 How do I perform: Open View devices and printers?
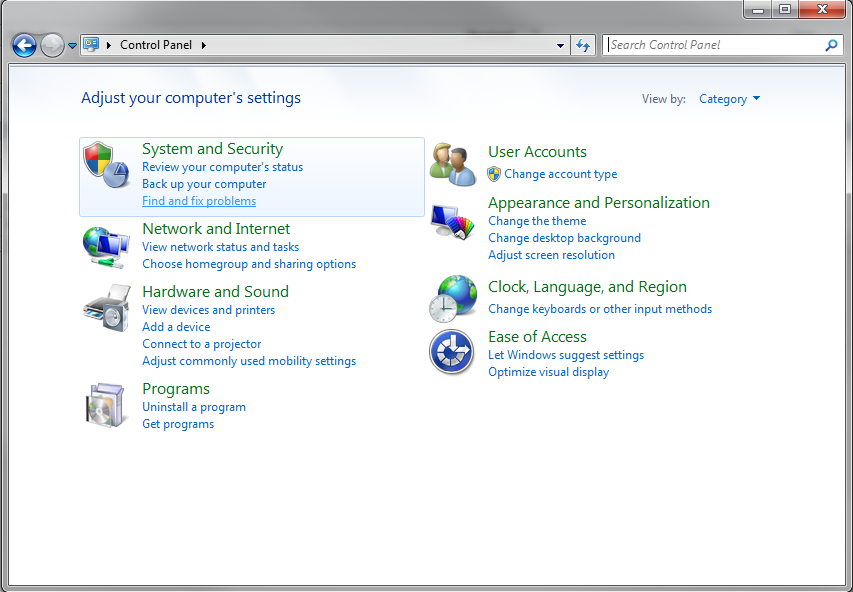coord(208,310)
